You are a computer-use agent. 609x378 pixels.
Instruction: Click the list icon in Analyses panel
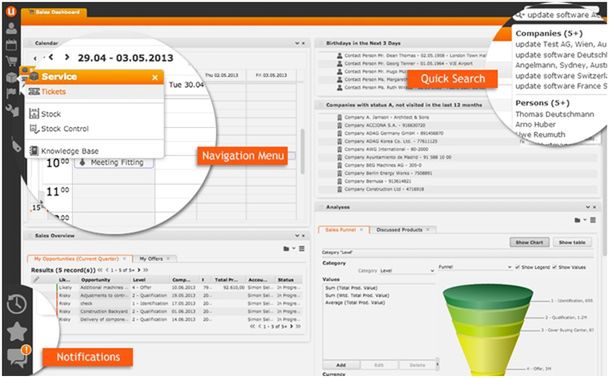tap(593, 220)
